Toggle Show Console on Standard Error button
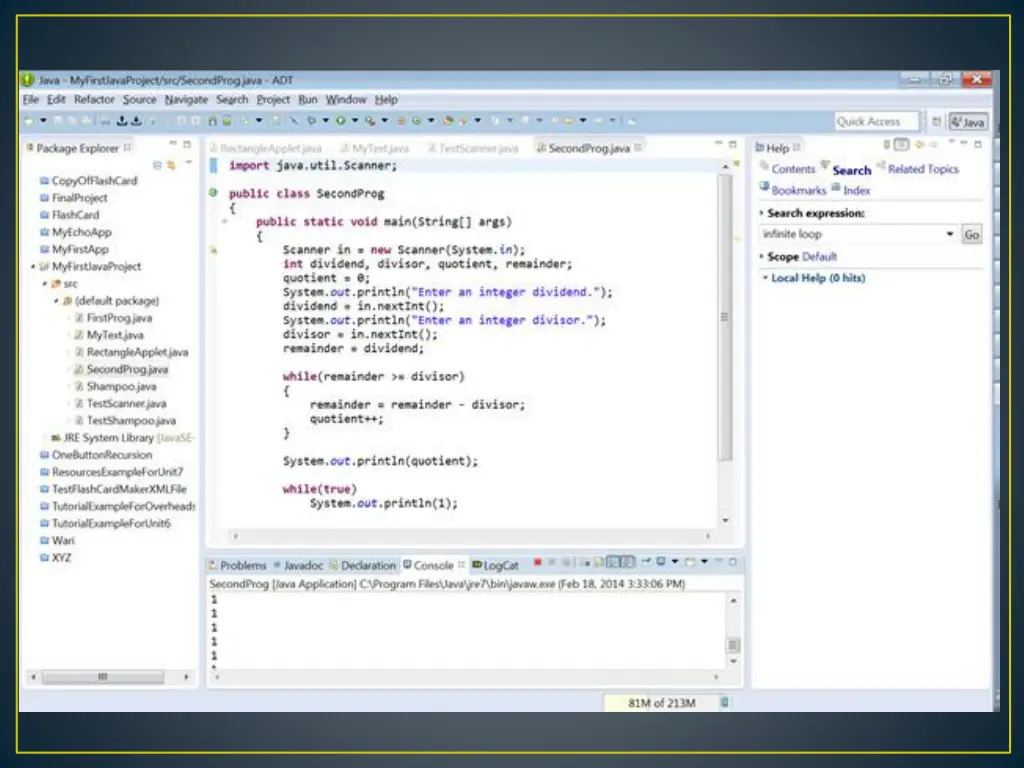This screenshot has width=1024, height=768. point(629,562)
